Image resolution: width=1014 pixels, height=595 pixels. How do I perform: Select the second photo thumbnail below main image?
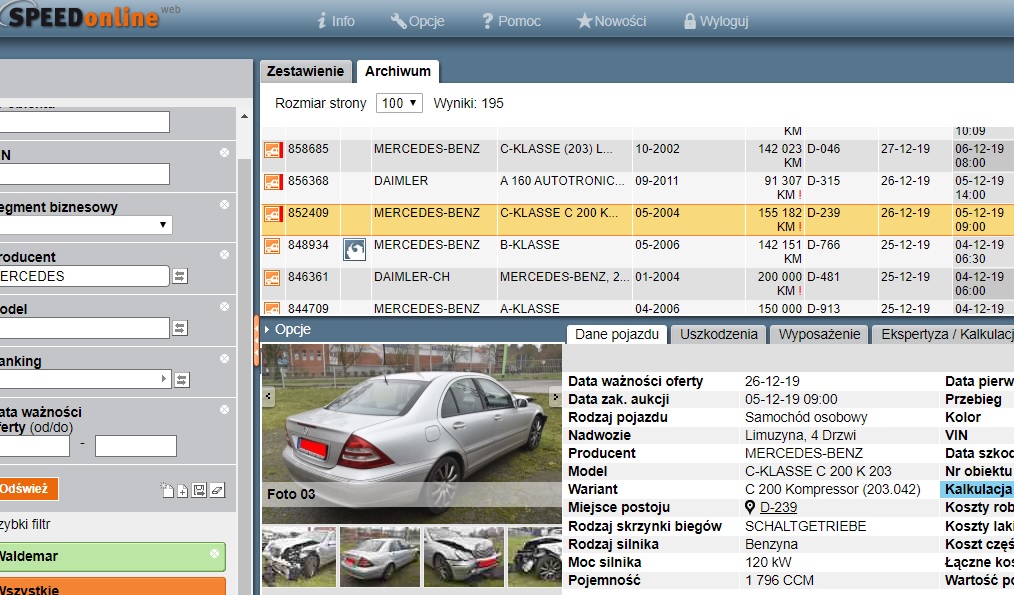point(379,556)
